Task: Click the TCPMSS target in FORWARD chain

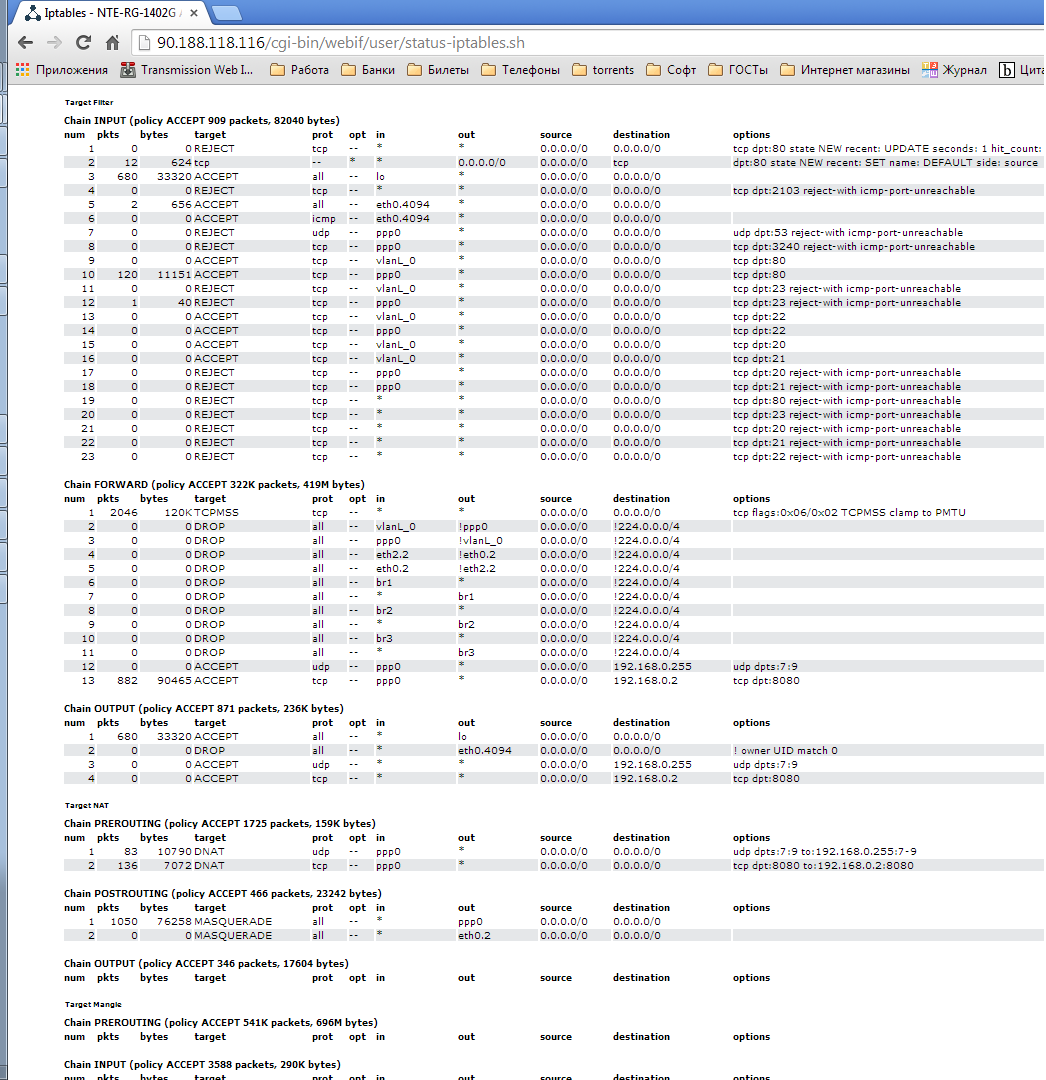Action: click(216, 512)
